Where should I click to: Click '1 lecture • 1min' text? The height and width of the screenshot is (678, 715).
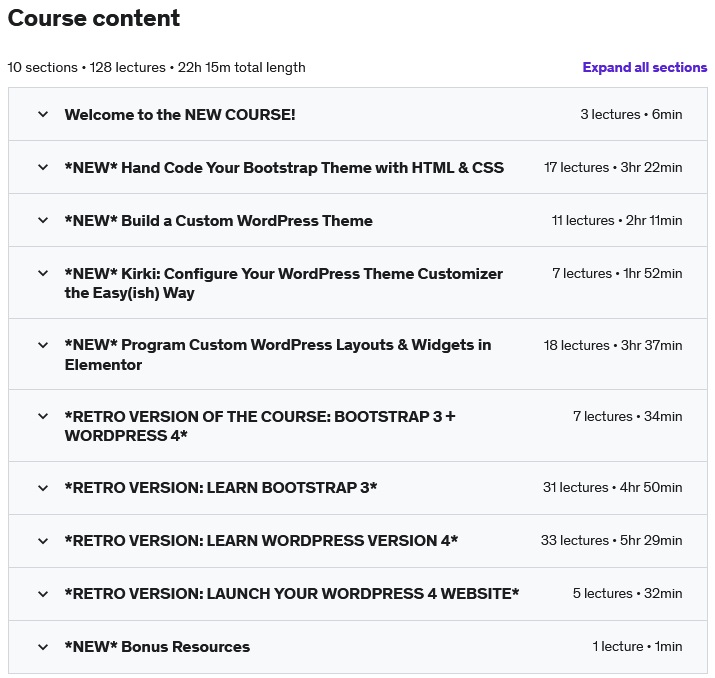pyautogui.click(x=637, y=646)
